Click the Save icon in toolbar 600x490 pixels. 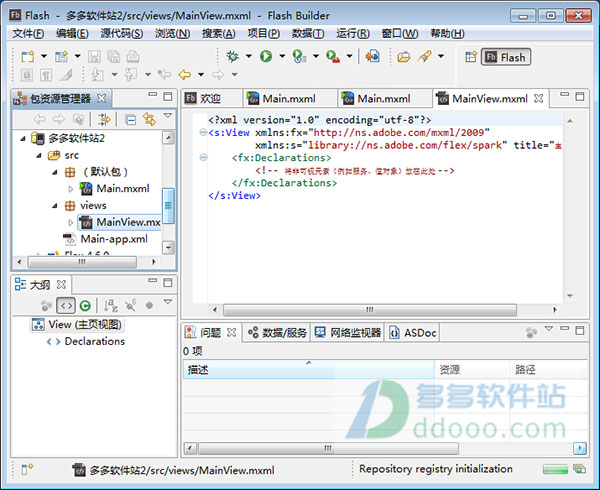point(94,57)
